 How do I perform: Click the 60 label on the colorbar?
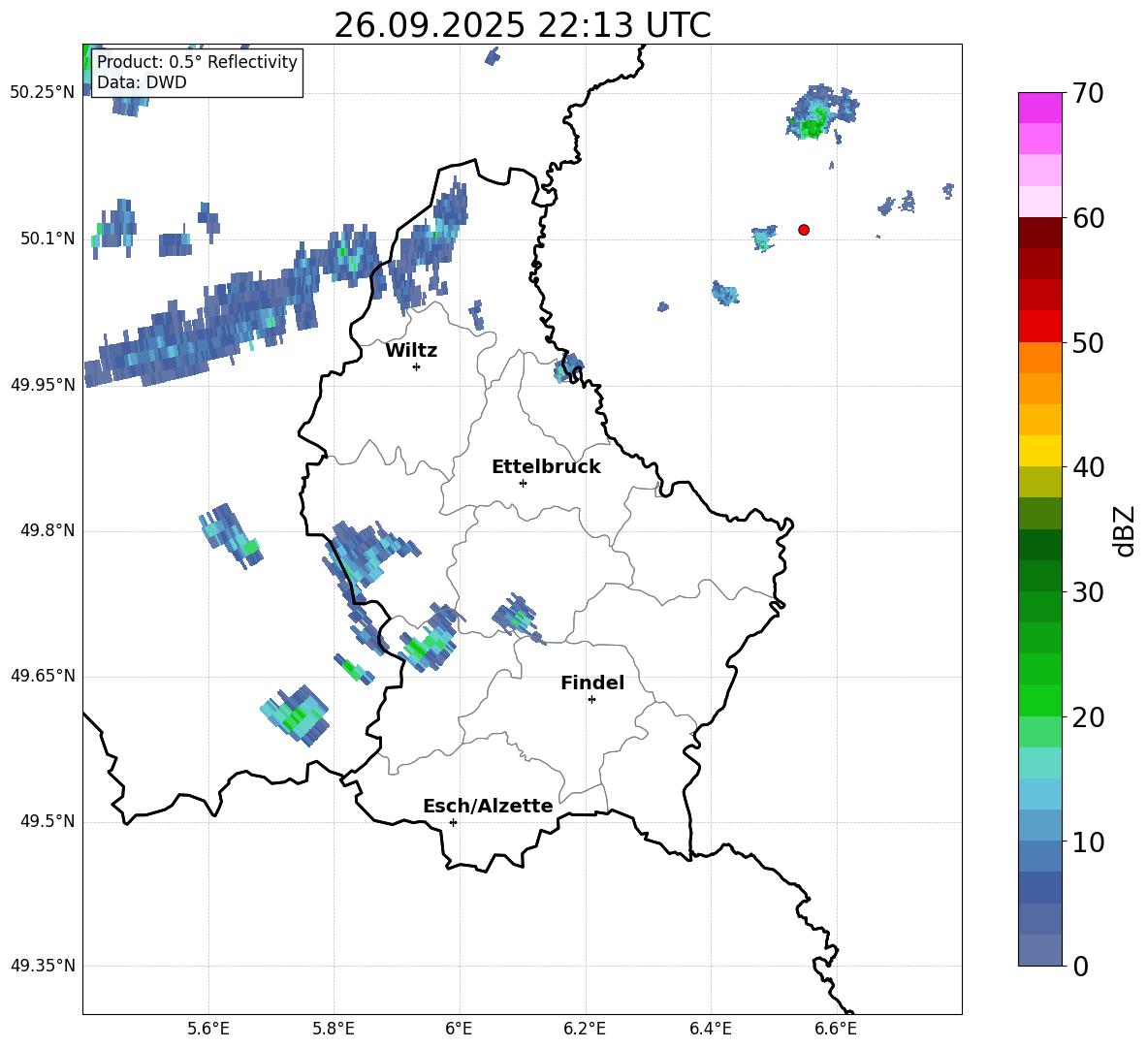[1088, 218]
